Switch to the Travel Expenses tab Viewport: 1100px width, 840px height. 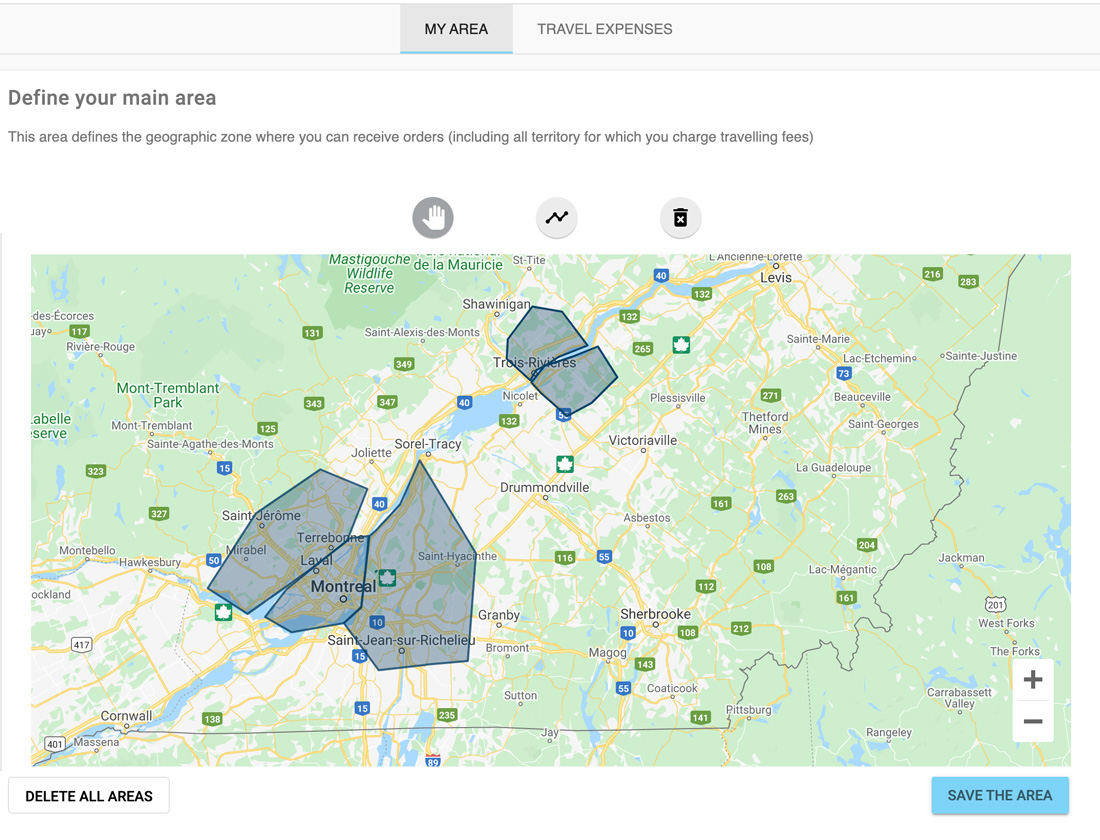(x=604, y=29)
